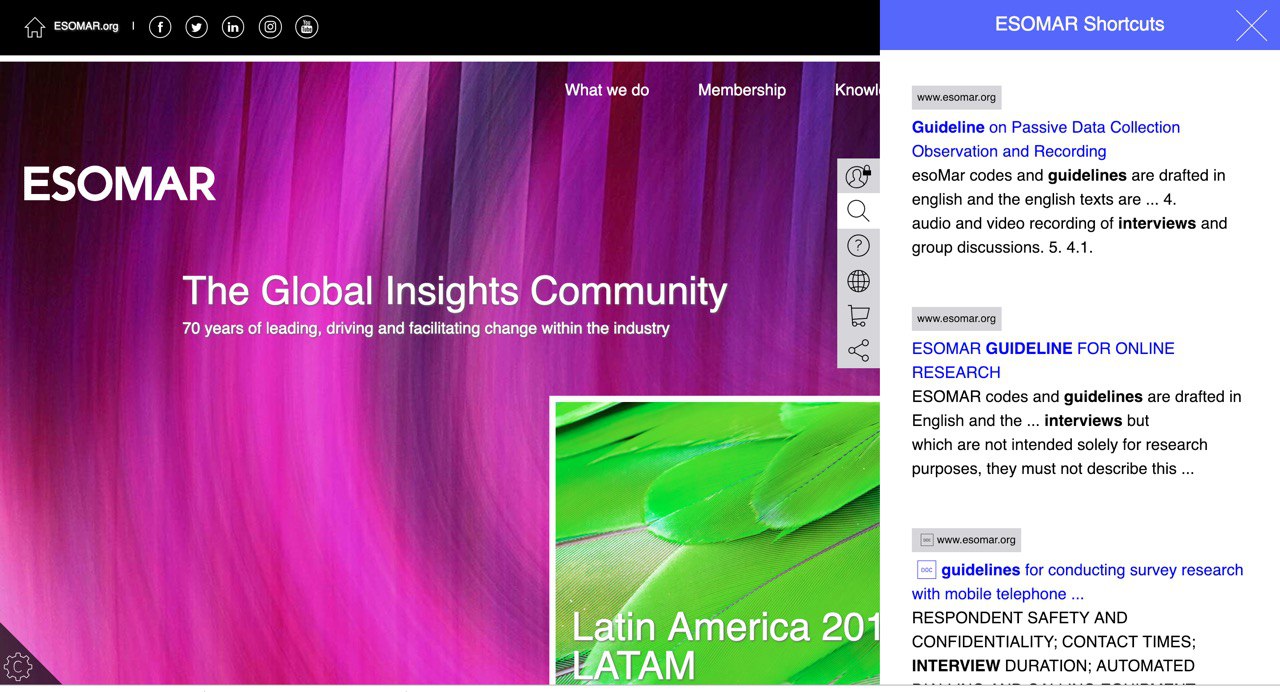Click the doc file icon before guidelines link
Viewport: 1280px width, 692px height.
pyautogui.click(x=926, y=570)
